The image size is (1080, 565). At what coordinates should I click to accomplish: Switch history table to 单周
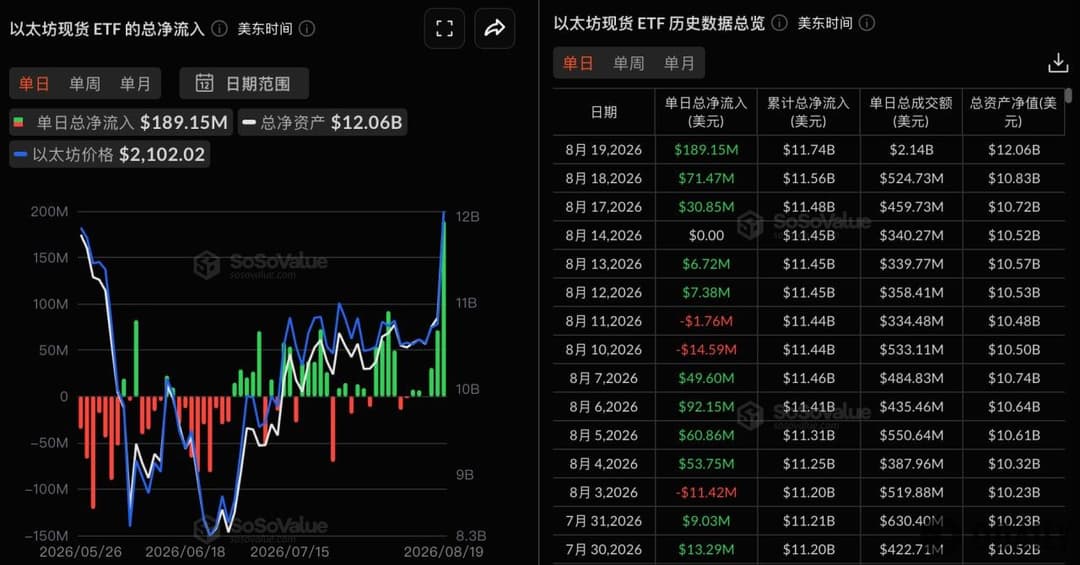[x=629, y=63]
